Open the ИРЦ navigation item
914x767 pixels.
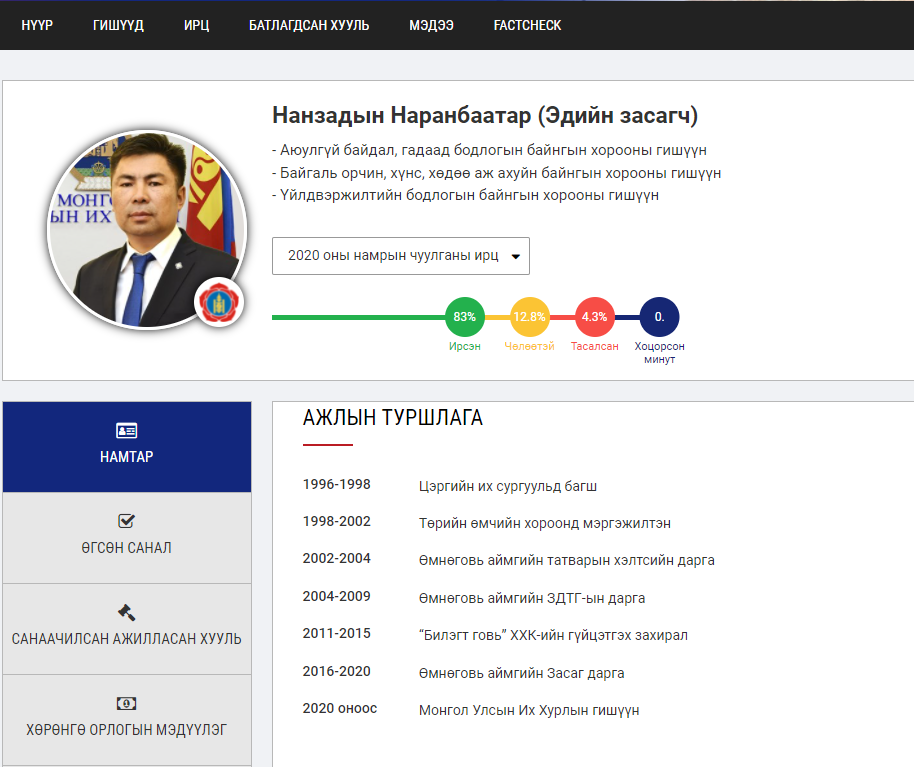click(x=196, y=26)
